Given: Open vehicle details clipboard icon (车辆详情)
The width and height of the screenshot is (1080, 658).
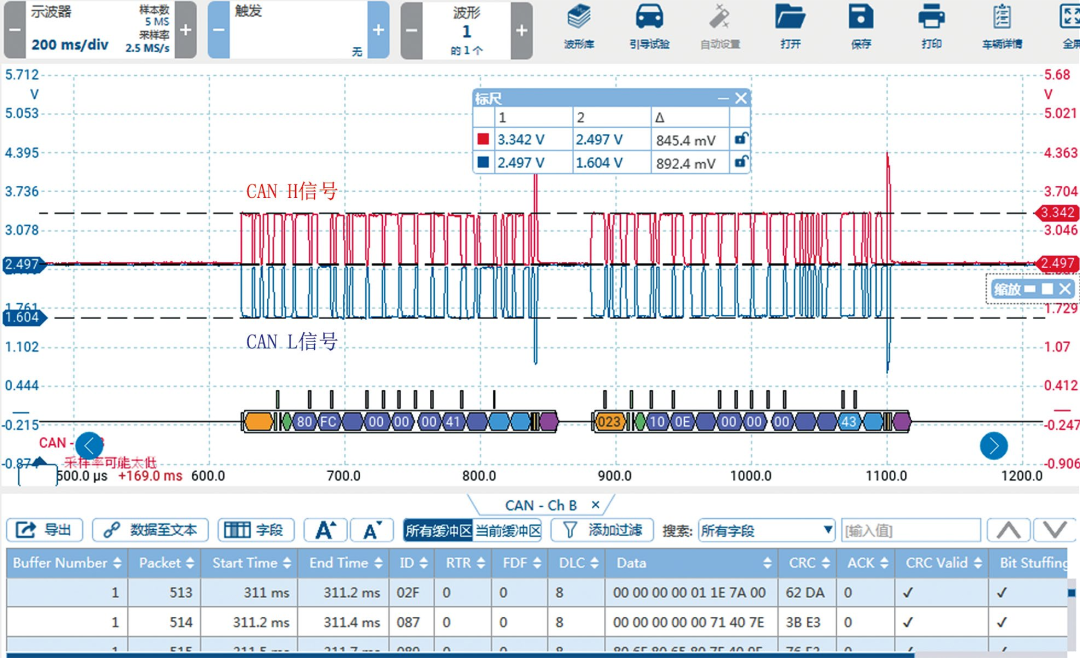Looking at the screenshot, I should coord(1002,28).
